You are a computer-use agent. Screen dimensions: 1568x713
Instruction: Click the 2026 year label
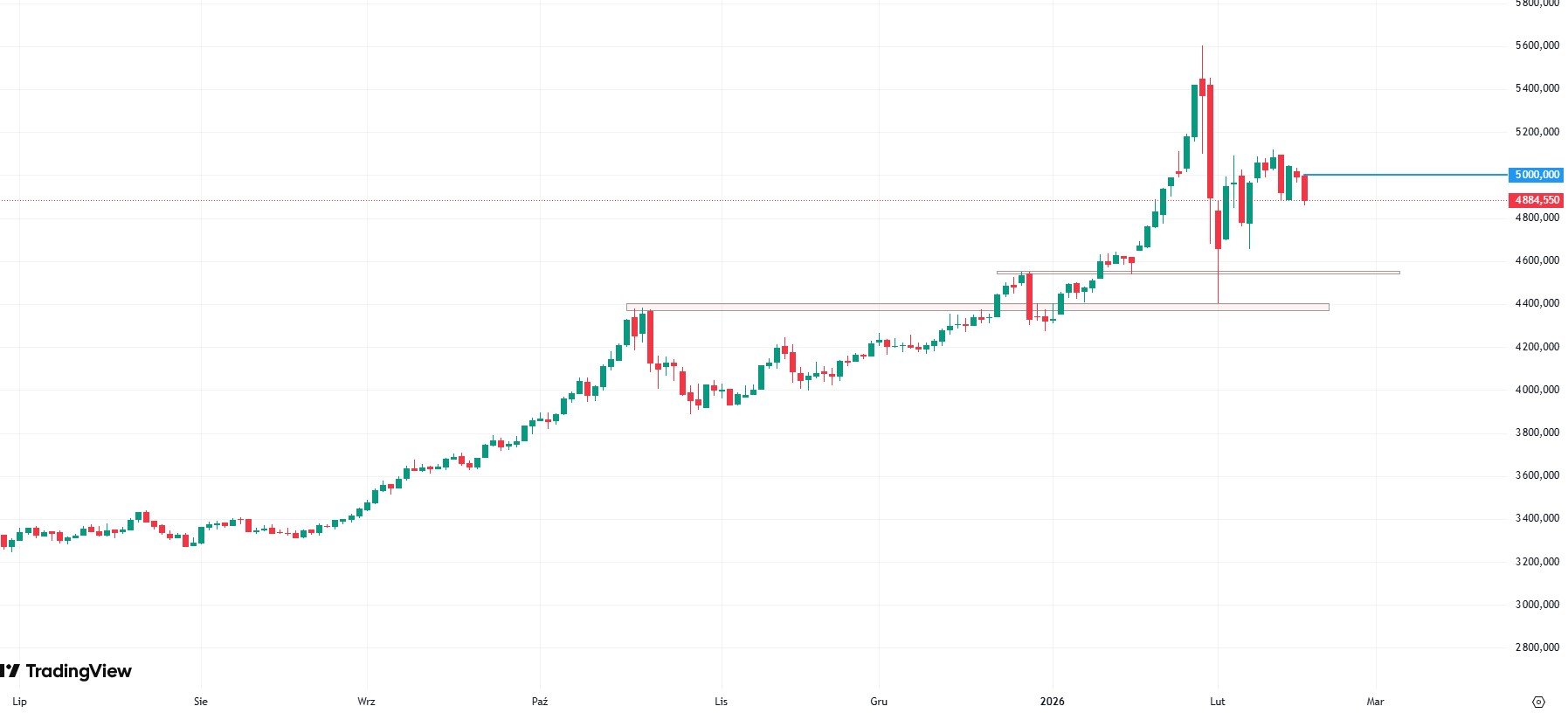1052,702
